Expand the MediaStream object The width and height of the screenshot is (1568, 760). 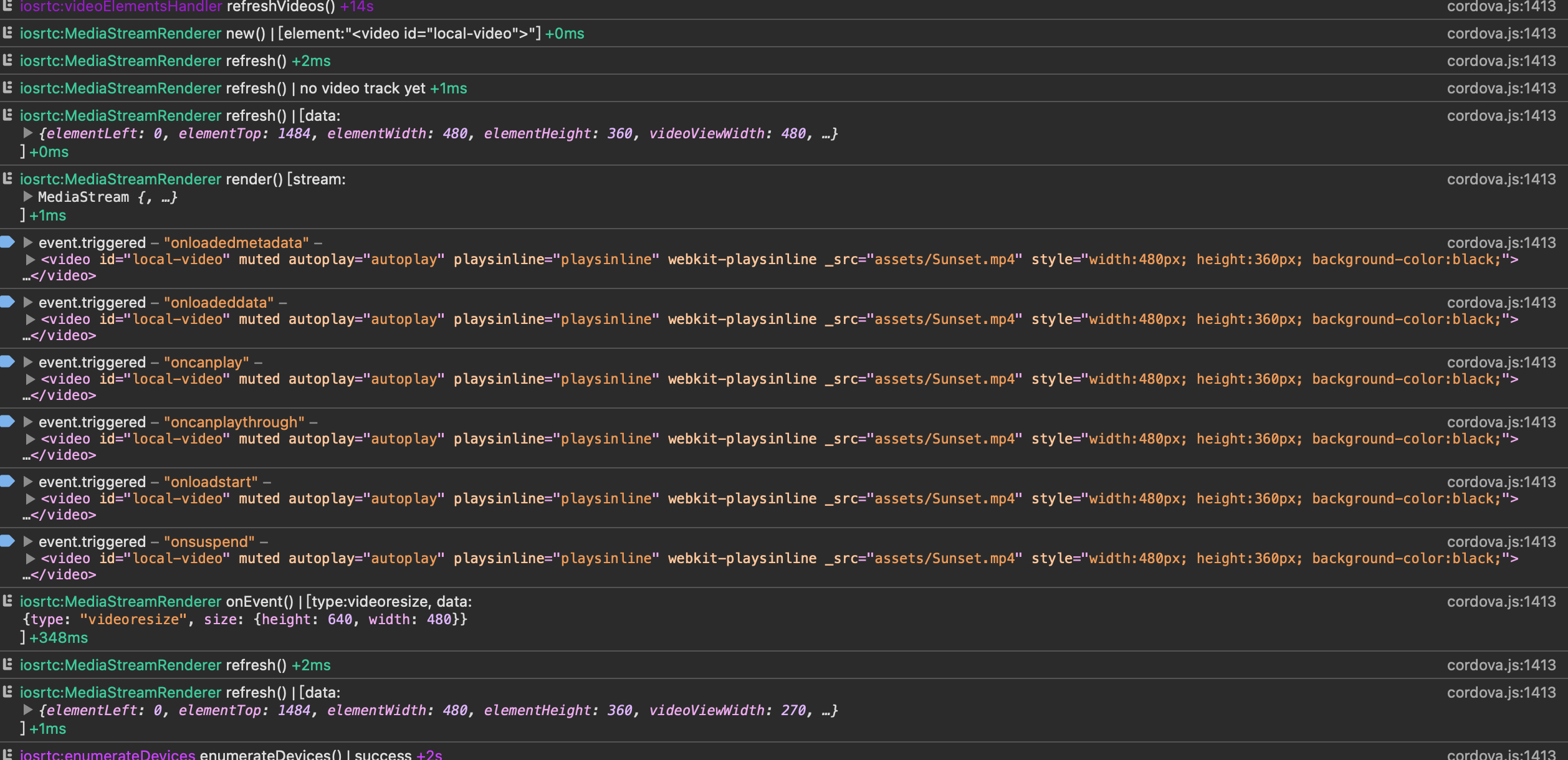(27, 196)
